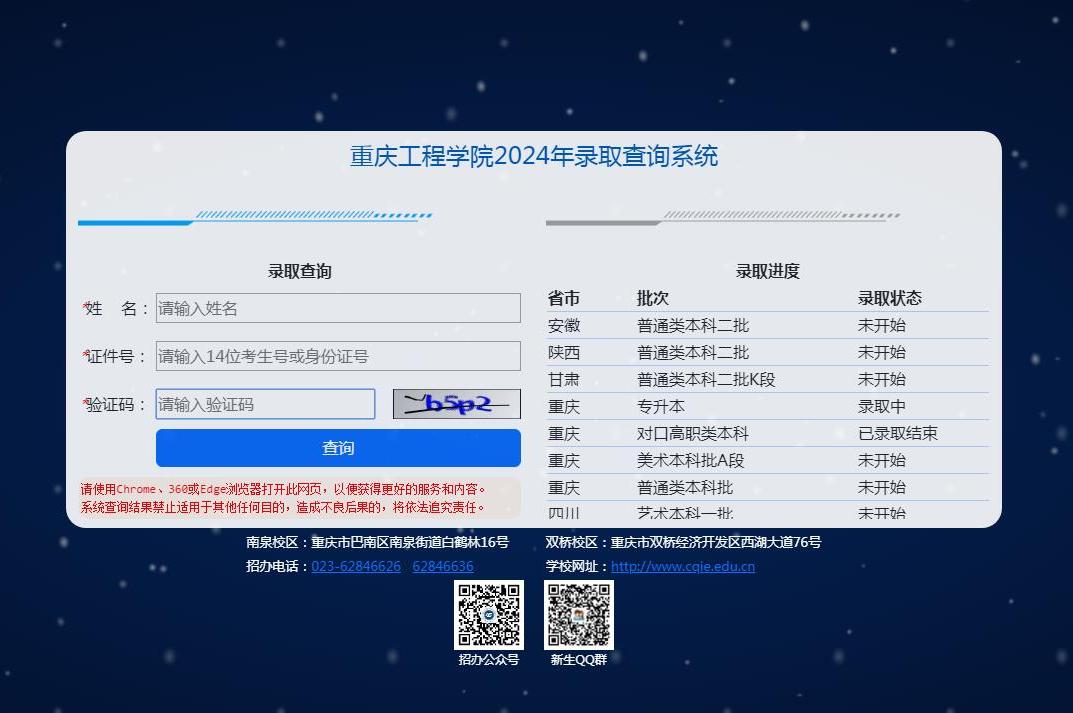The height and width of the screenshot is (713, 1073).
Task: Click the 招办公众号 QR code
Action: coord(489,615)
